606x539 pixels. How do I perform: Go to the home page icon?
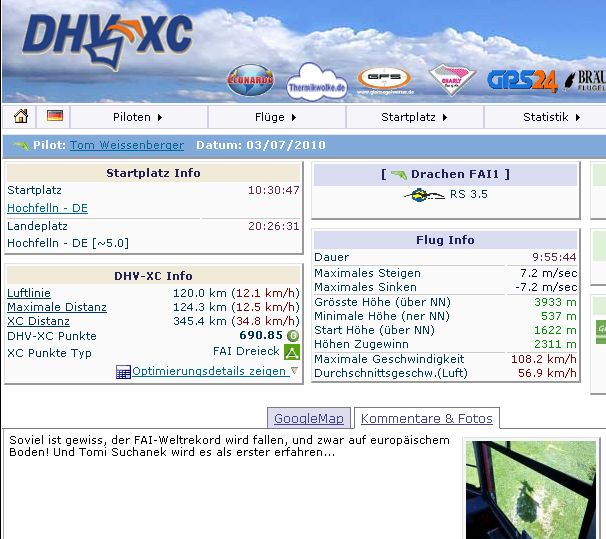(x=21, y=116)
